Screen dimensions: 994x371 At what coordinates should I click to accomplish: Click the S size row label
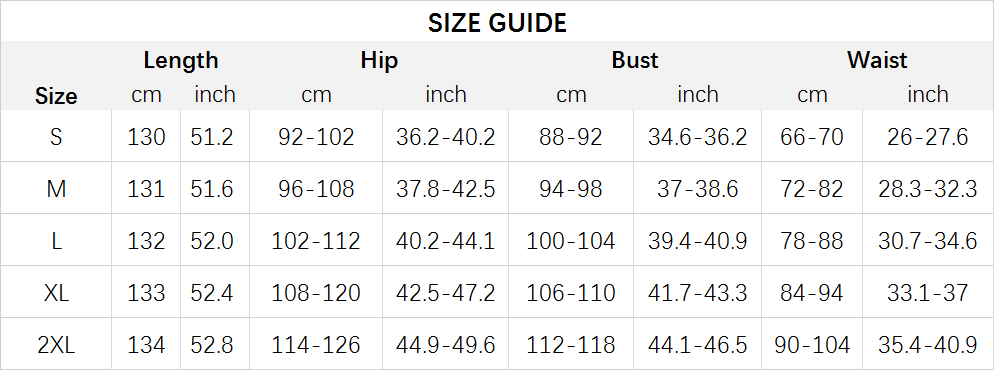(x=56, y=136)
